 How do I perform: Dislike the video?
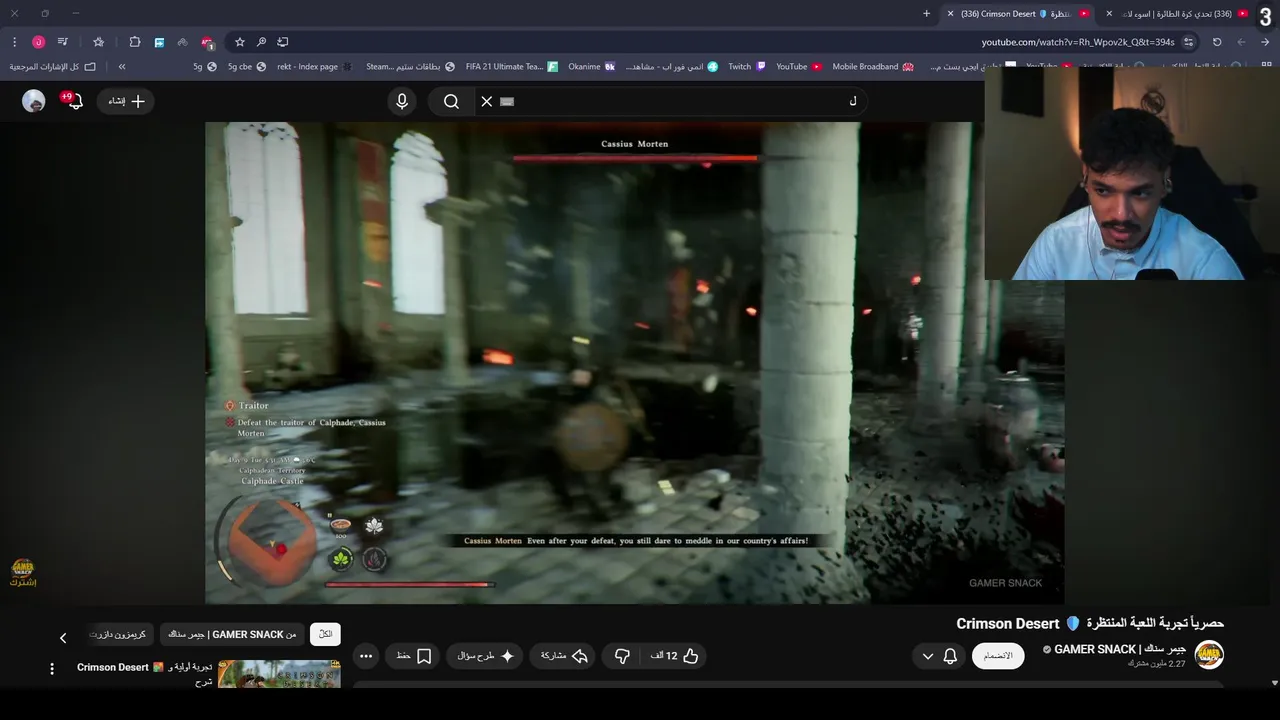click(x=622, y=656)
